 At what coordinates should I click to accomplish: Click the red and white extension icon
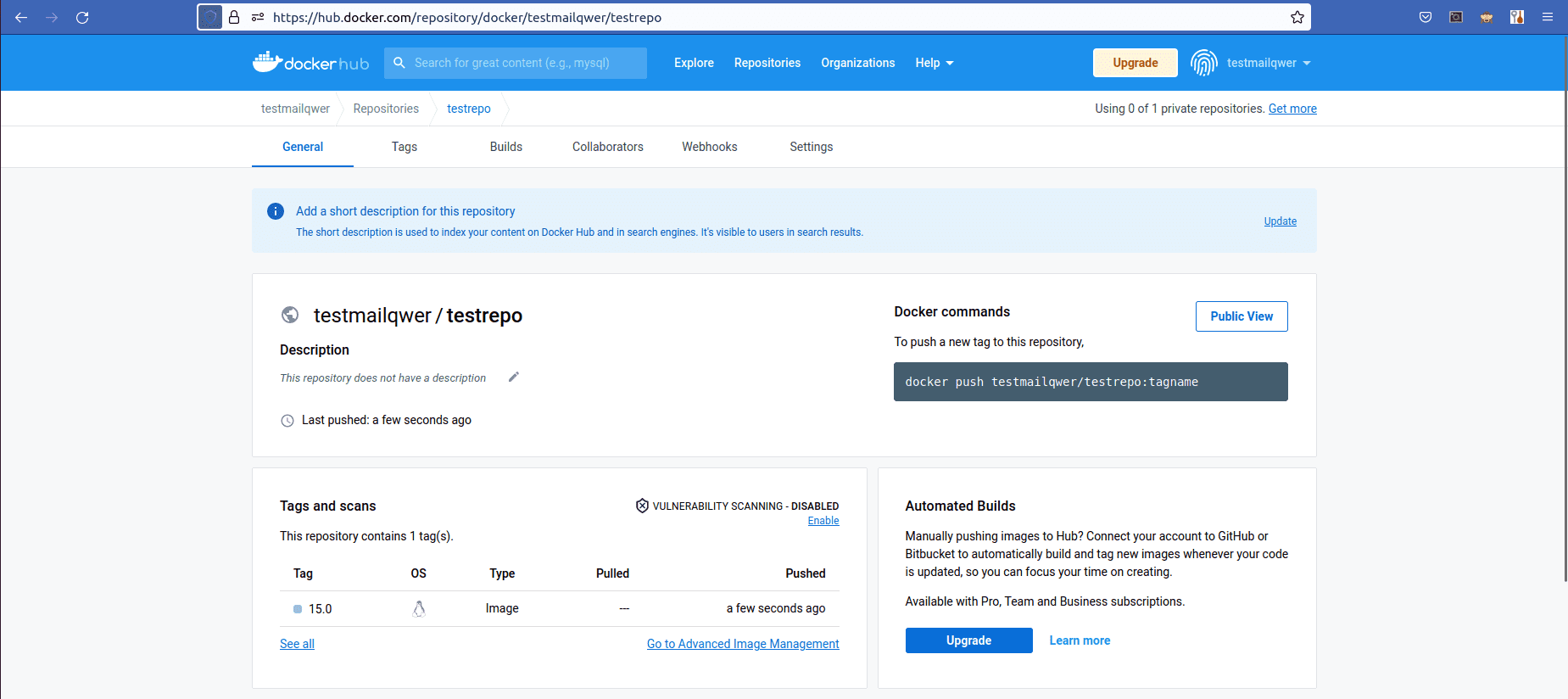(1517, 17)
